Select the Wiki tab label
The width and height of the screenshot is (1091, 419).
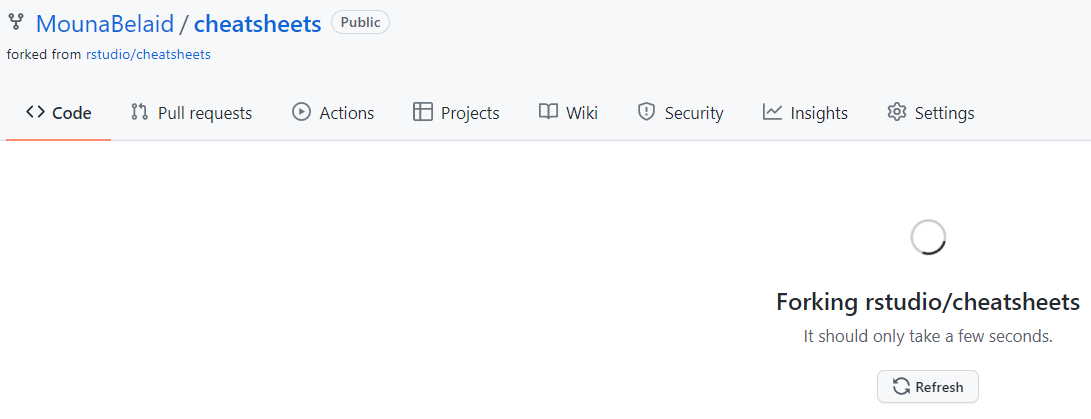pyautogui.click(x=582, y=113)
